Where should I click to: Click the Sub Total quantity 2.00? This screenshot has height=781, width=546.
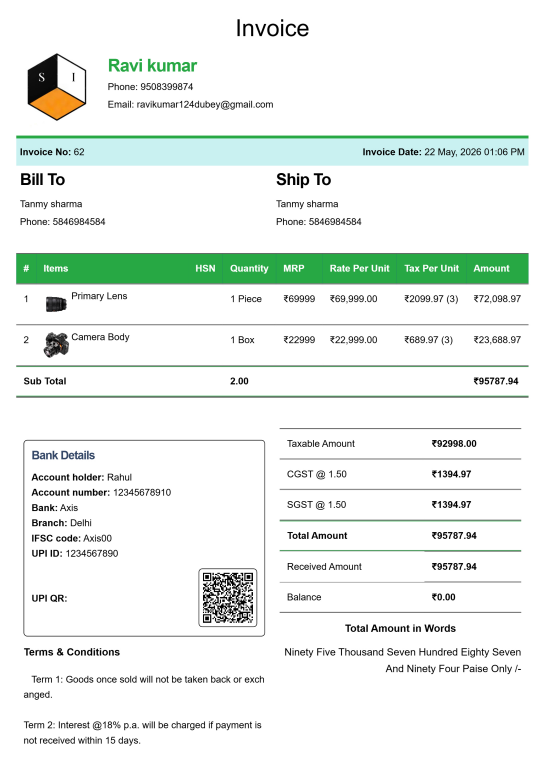point(239,381)
